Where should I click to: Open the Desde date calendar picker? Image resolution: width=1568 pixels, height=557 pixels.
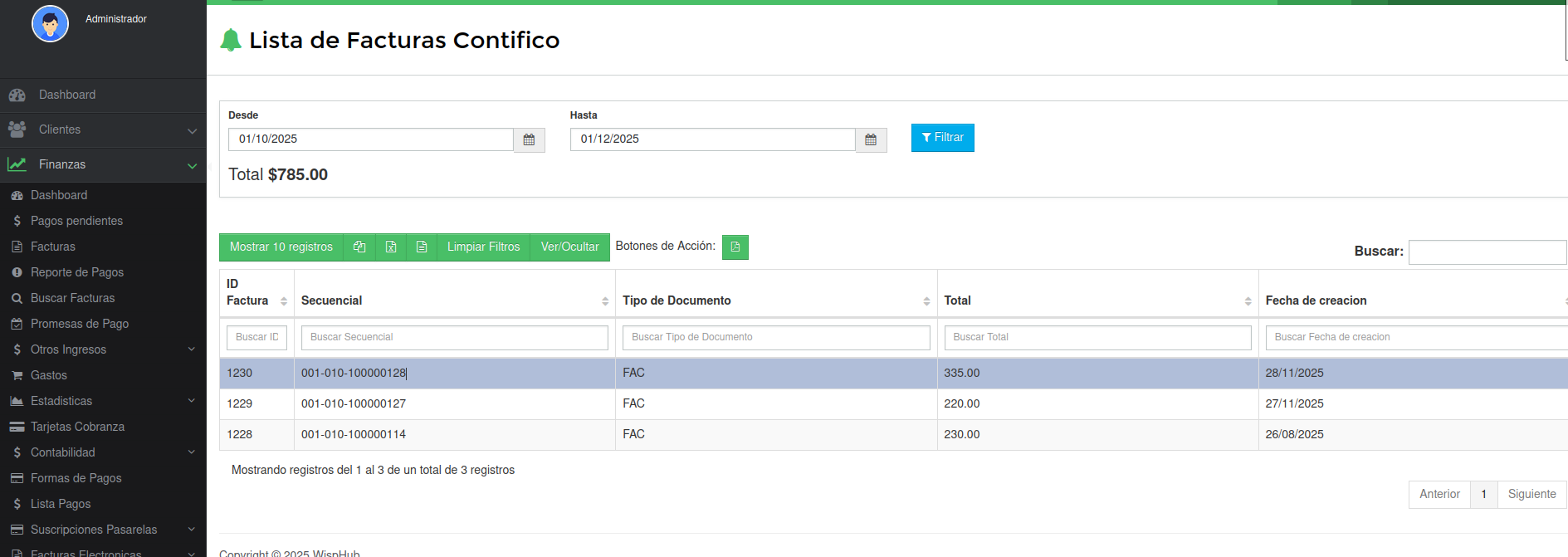pyautogui.click(x=529, y=140)
